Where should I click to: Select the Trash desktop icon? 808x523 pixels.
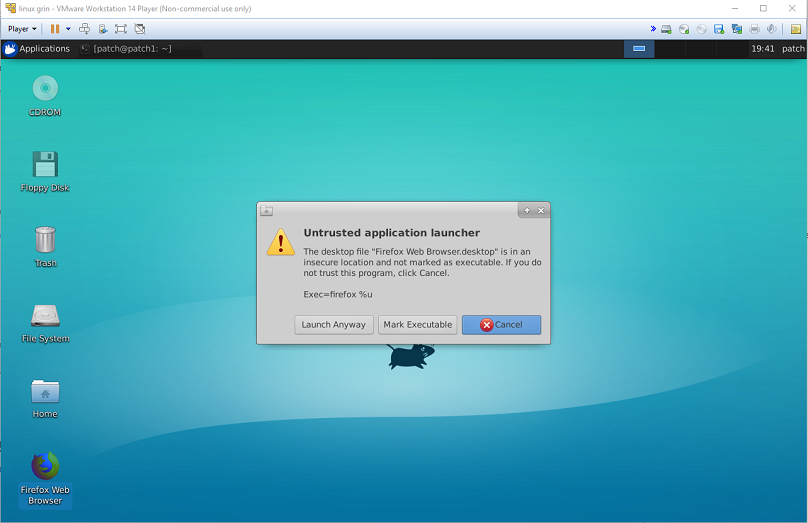click(x=45, y=247)
